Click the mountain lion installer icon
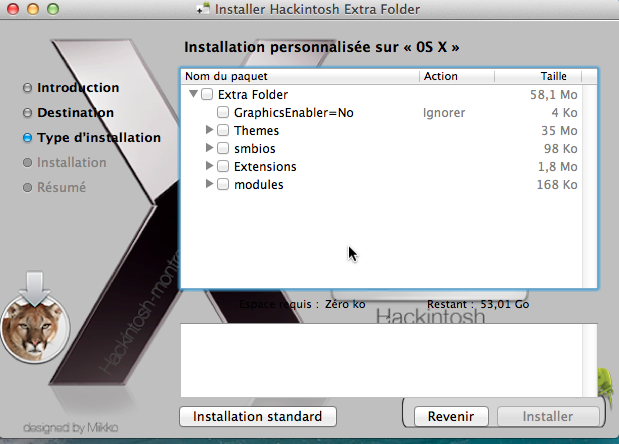Viewport: 619px width, 444px height. (x=35, y=318)
